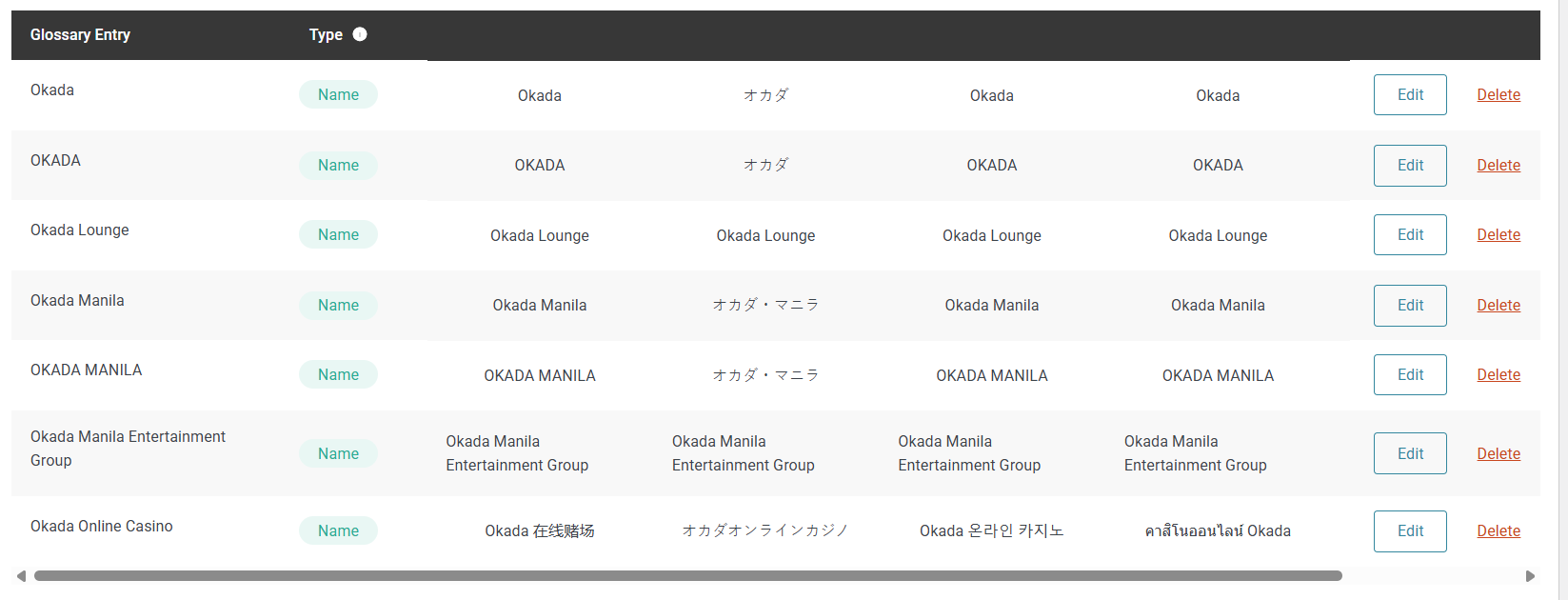Viewport: 1568px width, 600px height.
Task: Delete the Okada glossary entry
Action: click(1499, 95)
